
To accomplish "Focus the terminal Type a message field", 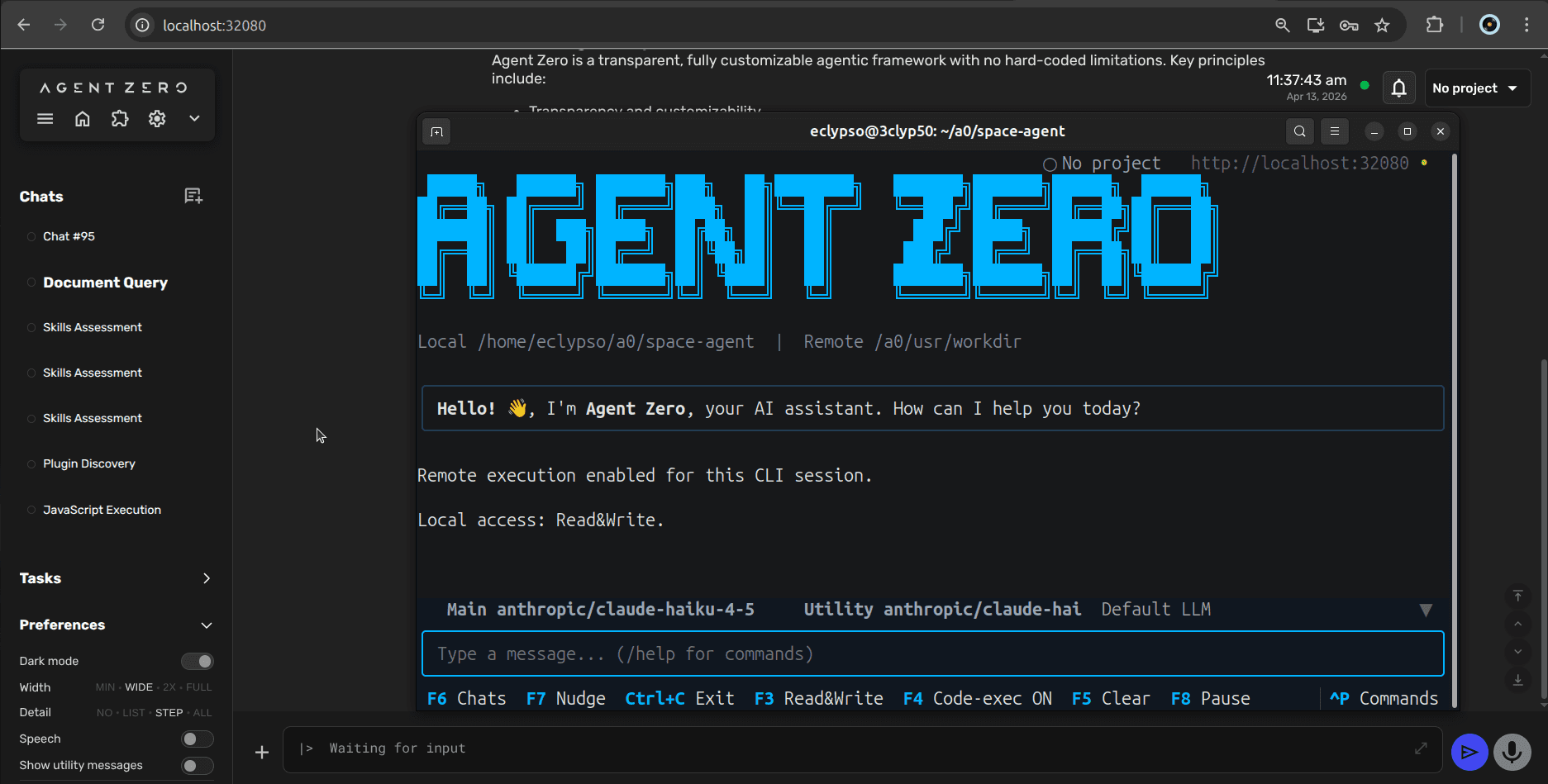I will 932,654.
